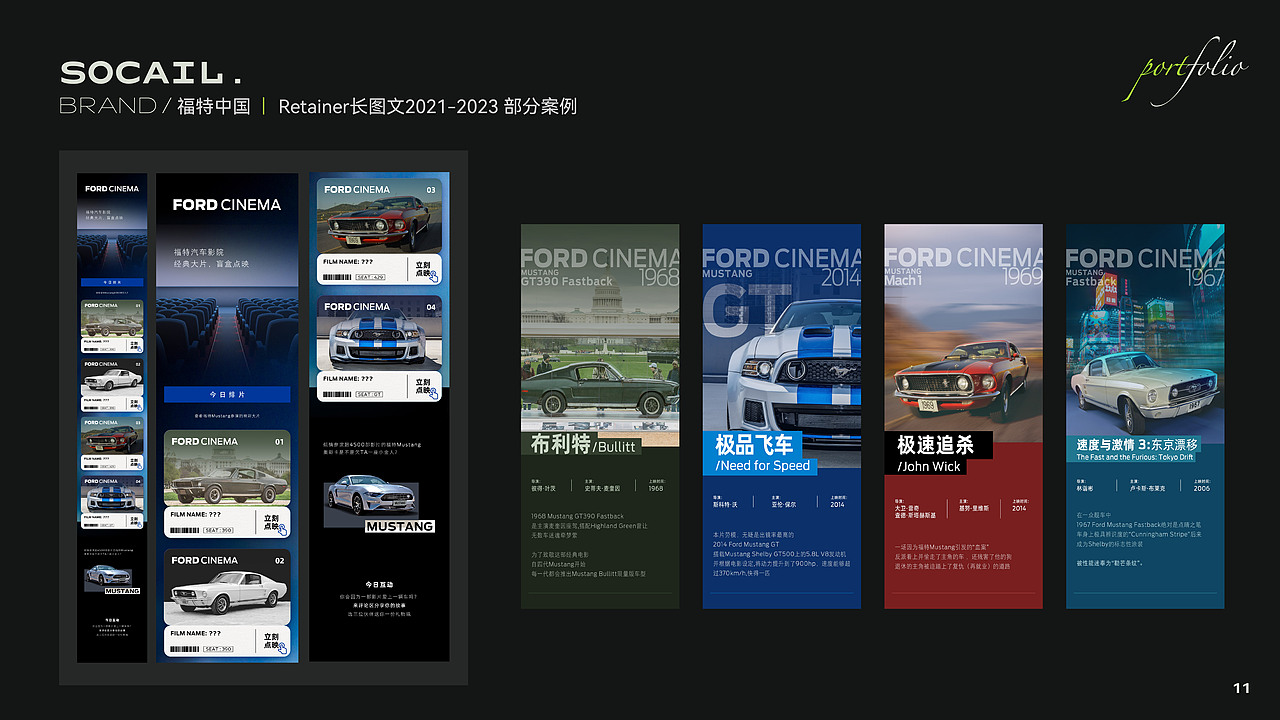
Task: Click the release year 2006 in the Tokyo Drift credits
Action: pos(1201,488)
